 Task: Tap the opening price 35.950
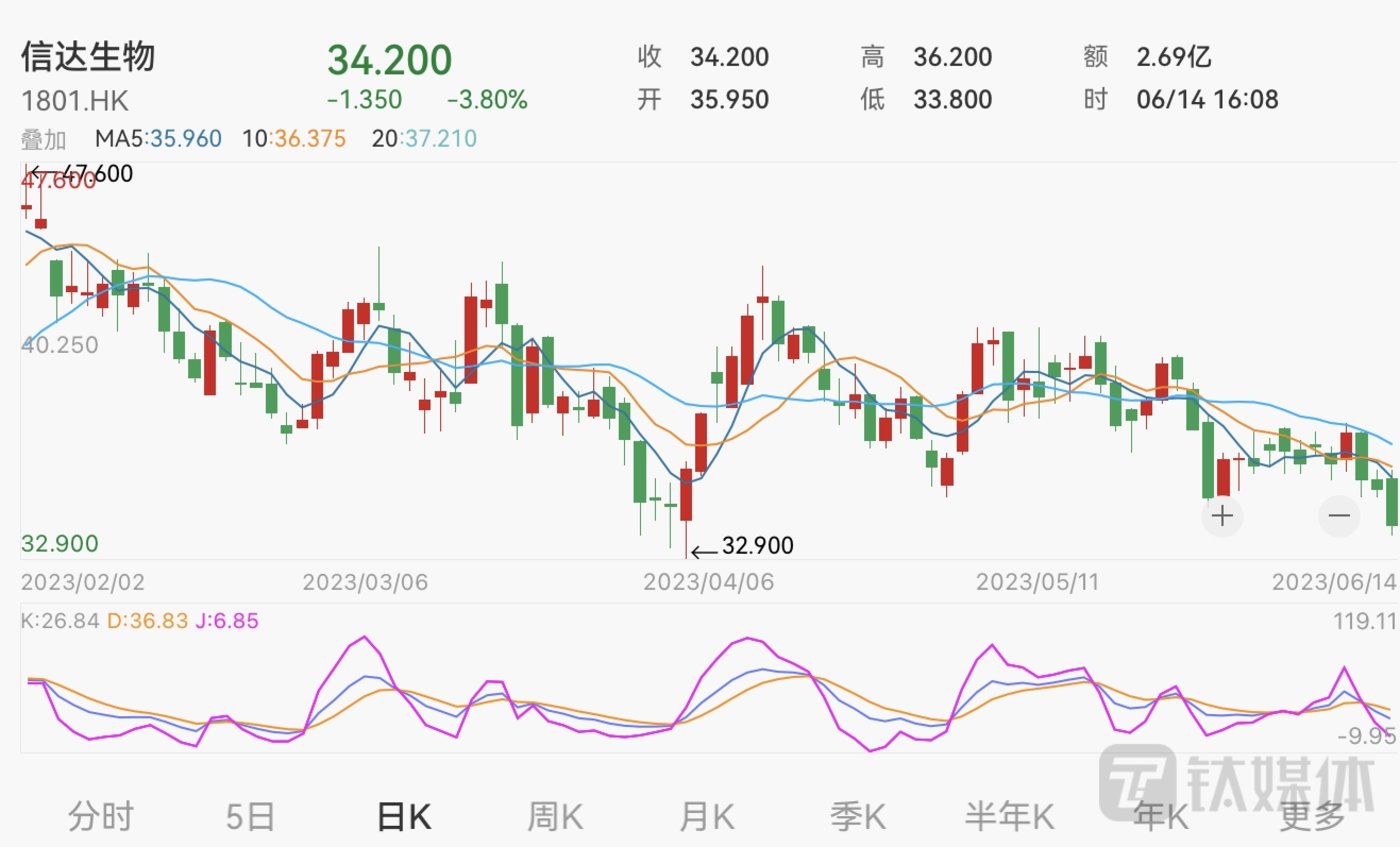click(729, 100)
